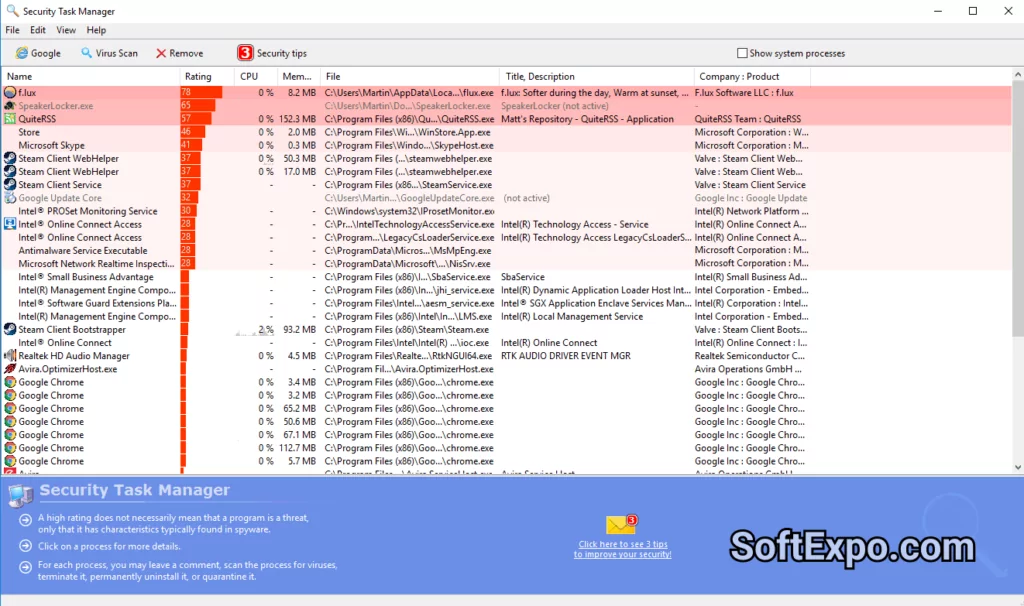Open Security tips via red badge icon
Image resolution: width=1024 pixels, height=606 pixels.
(243, 53)
